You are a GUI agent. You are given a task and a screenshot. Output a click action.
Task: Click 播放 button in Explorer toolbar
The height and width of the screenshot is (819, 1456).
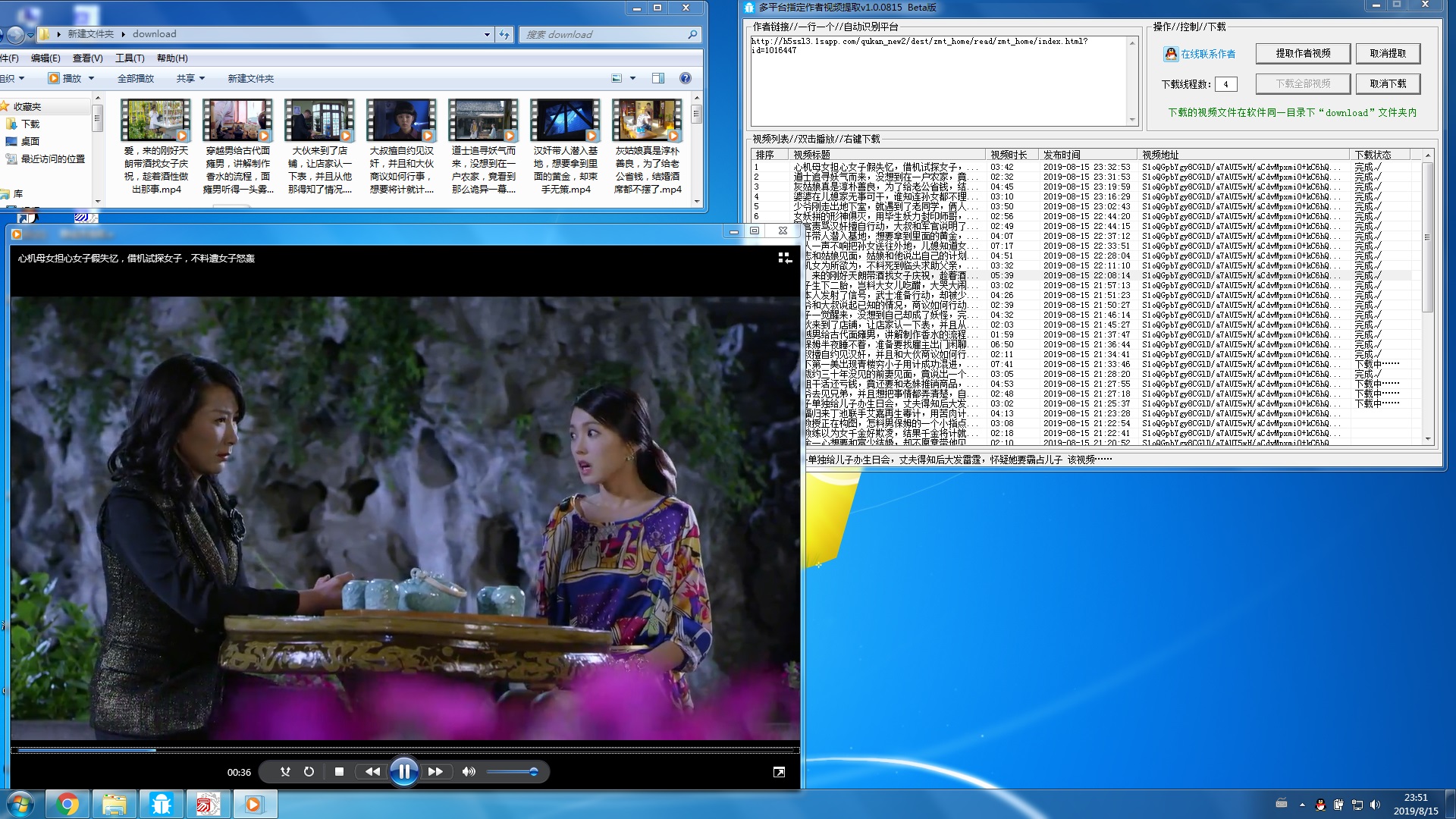click(x=64, y=78)
